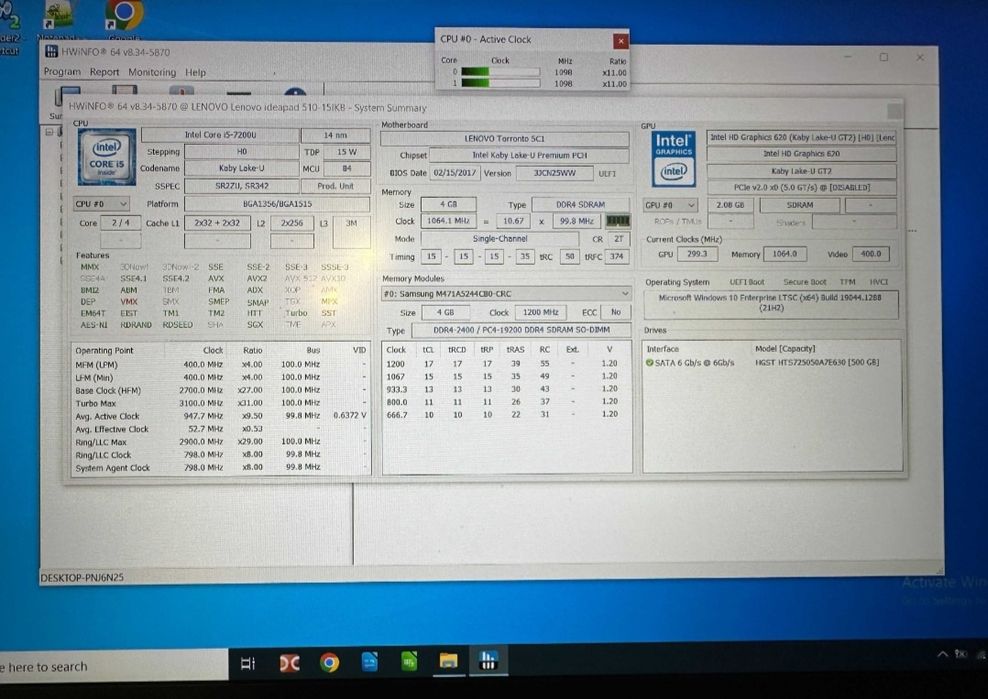The height and width of the screenshot is (699, 988).
Task: Click the SR2ZU, SR342 SSPEC field
Action: pyautogui.click(x=241, y=187)
